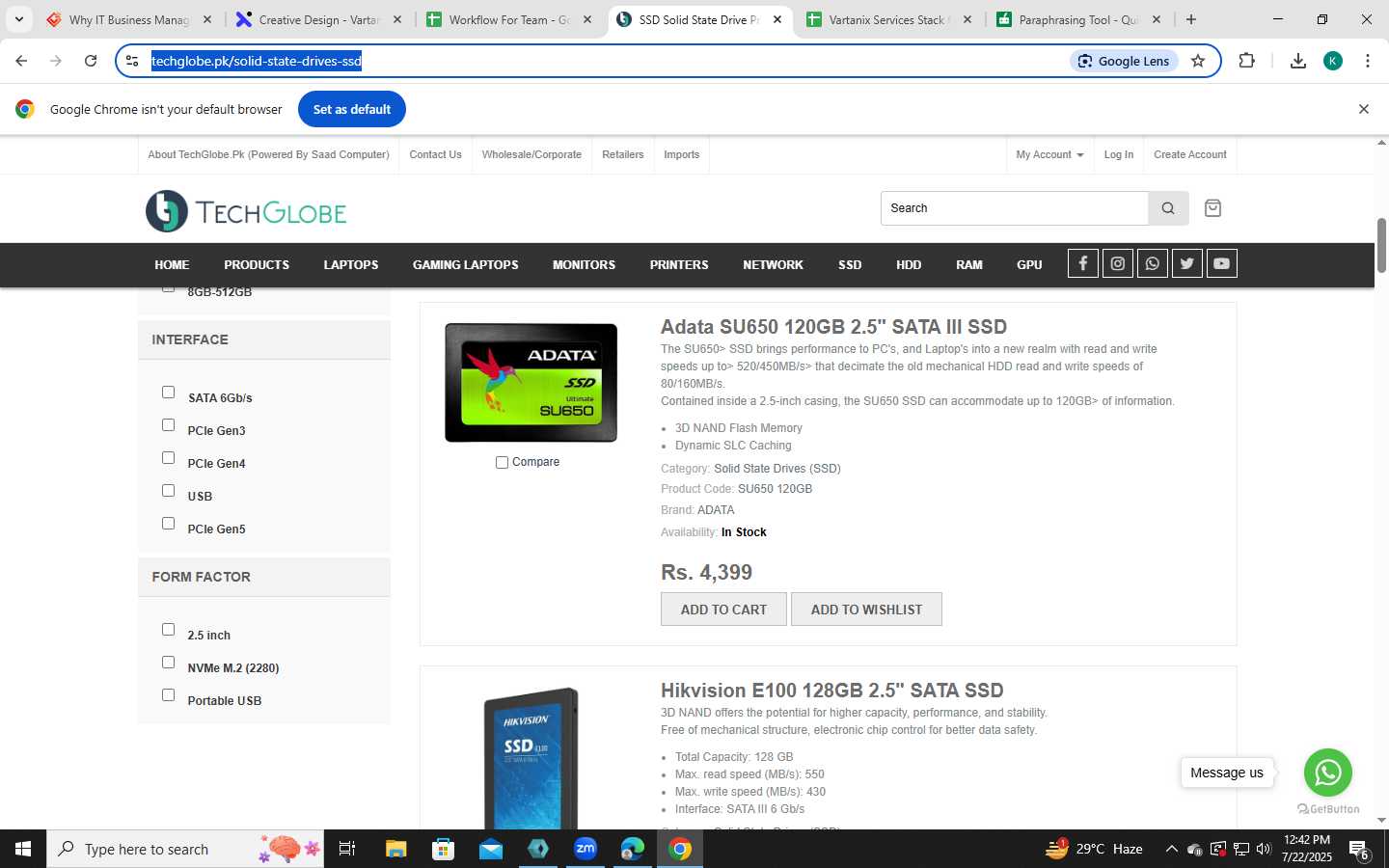This screenshot has height=868, width=1389.
Task: Open the shopping cart icon
Action: [x=1212, y=208]
